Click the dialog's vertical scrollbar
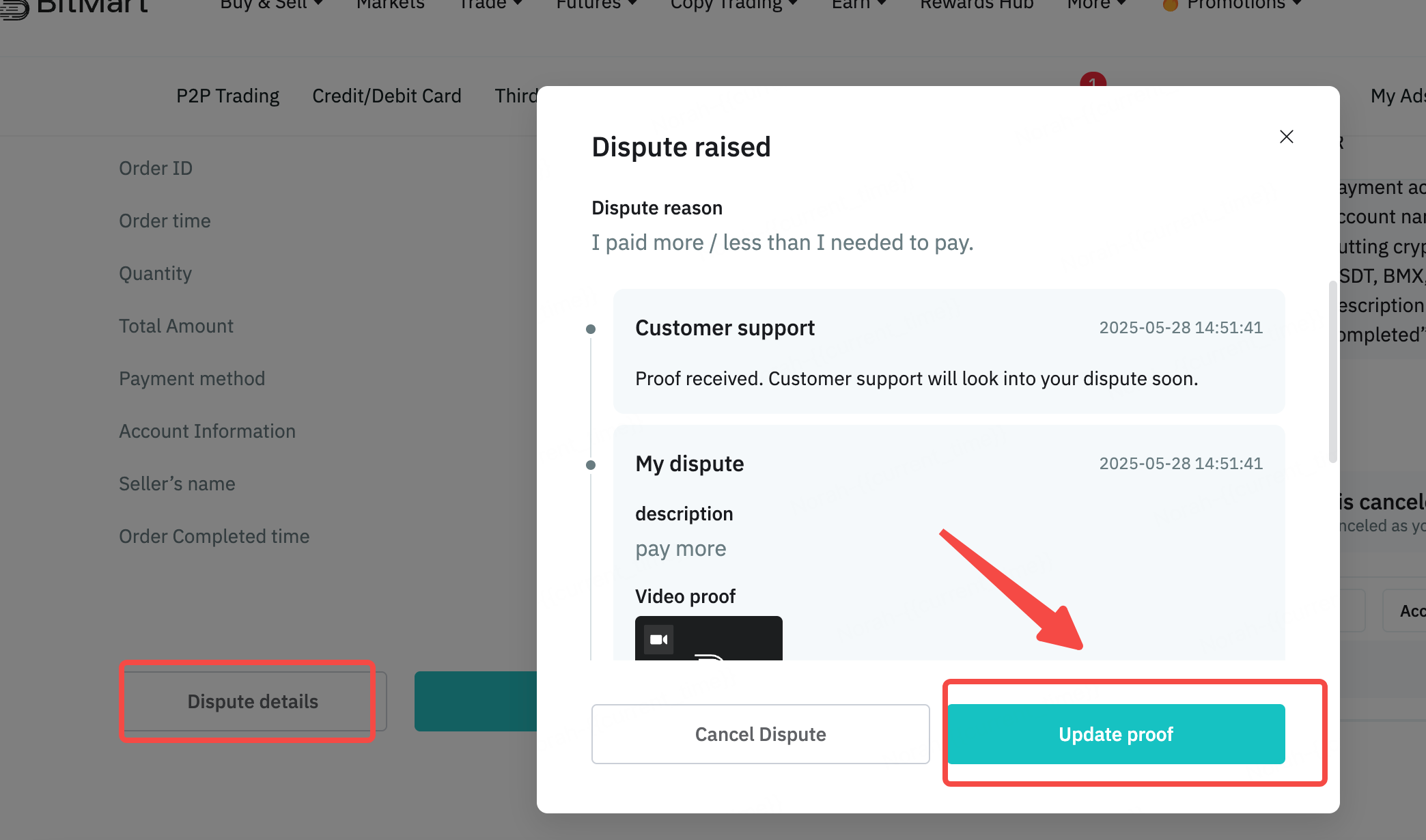 [1332, 372]
